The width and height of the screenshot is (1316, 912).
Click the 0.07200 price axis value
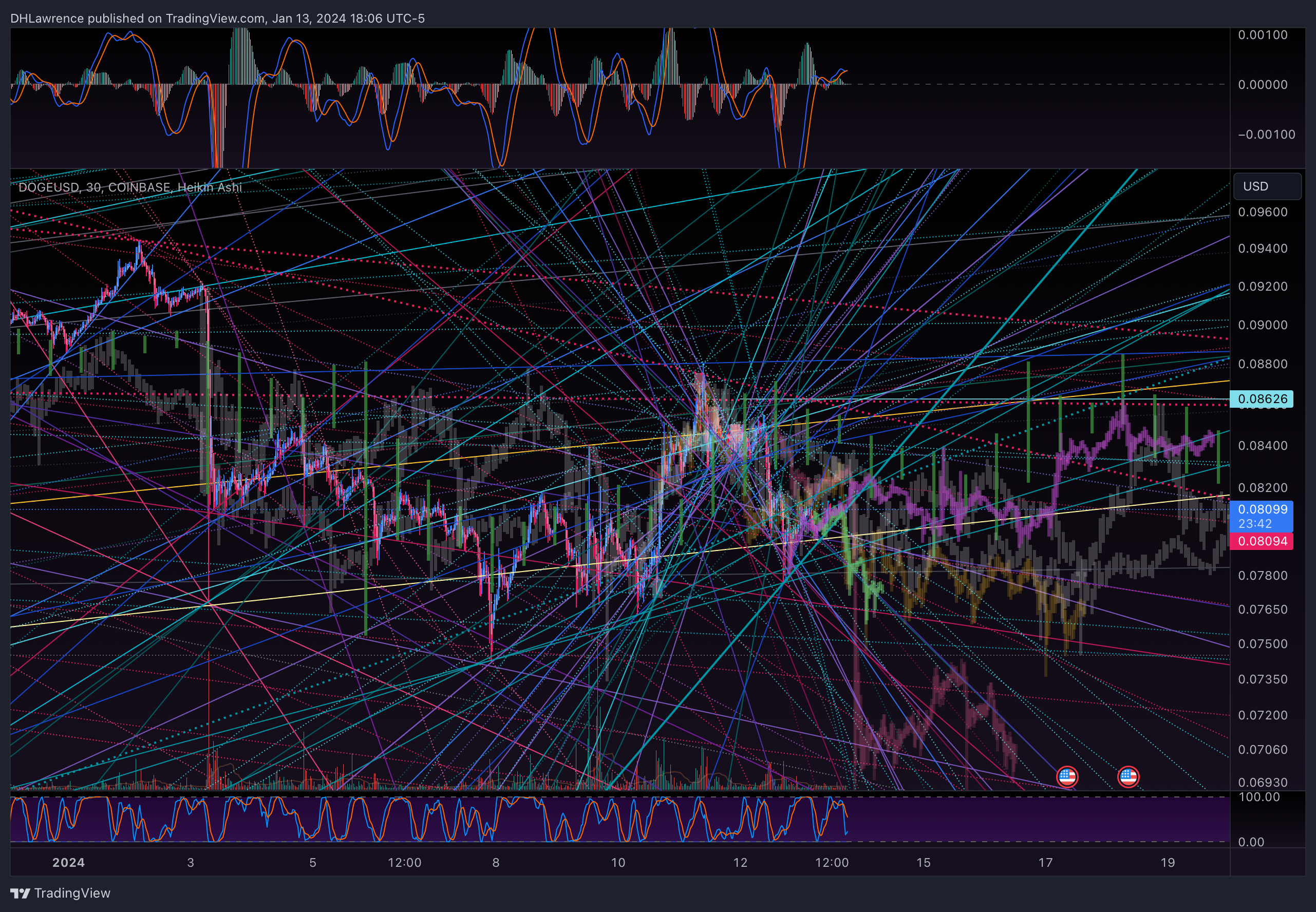(x=1263, y=715)
